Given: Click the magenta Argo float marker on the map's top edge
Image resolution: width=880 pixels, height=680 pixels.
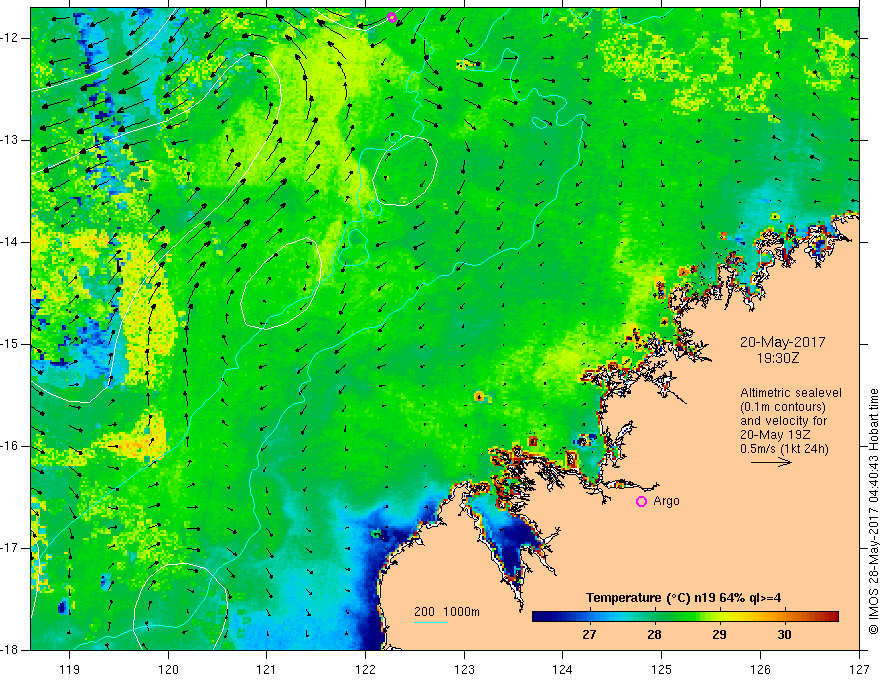Looking at the screenshot, I should (392, 17).
